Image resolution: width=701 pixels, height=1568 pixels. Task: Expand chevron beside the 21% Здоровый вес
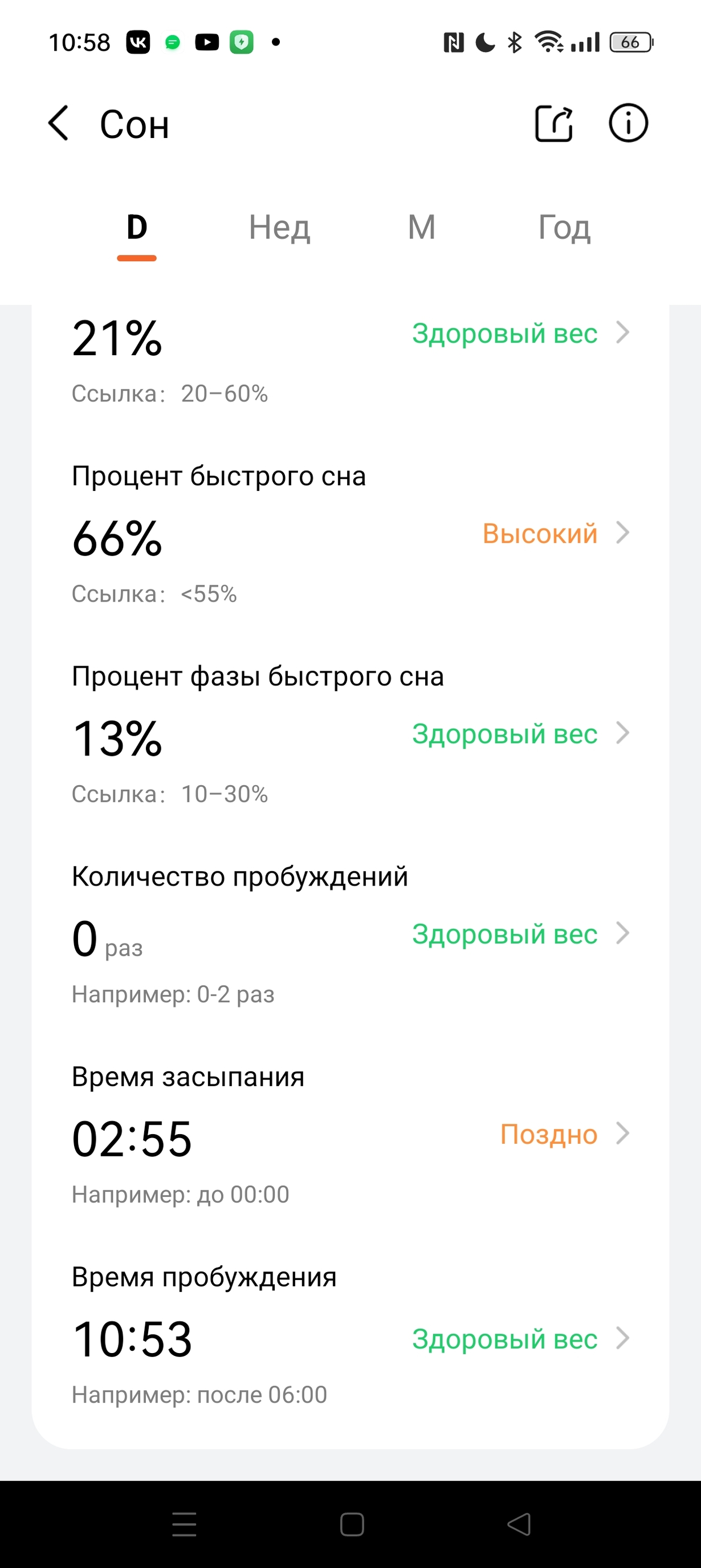click(622, 332)
